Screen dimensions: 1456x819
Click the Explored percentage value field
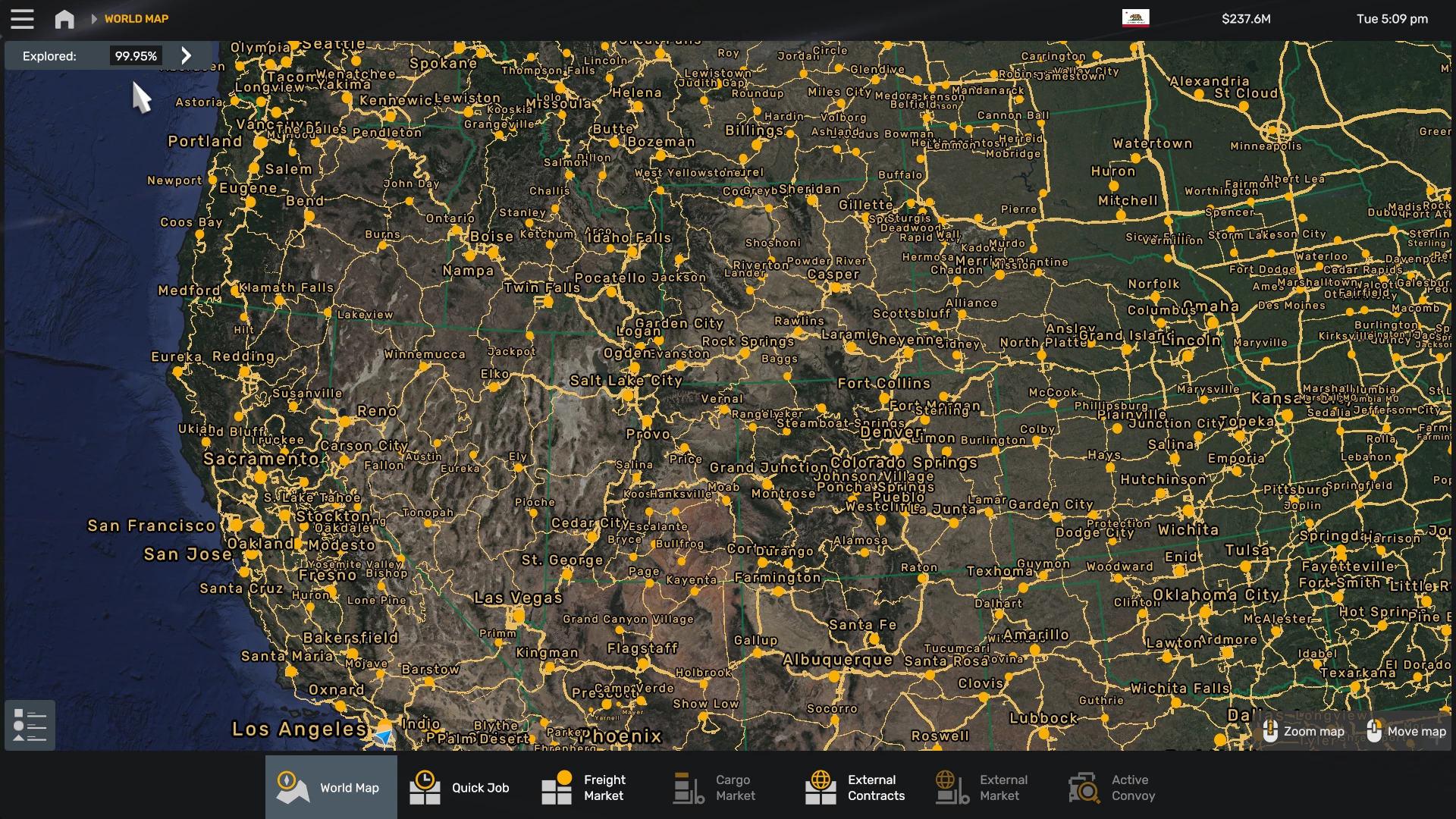point(136,55)
